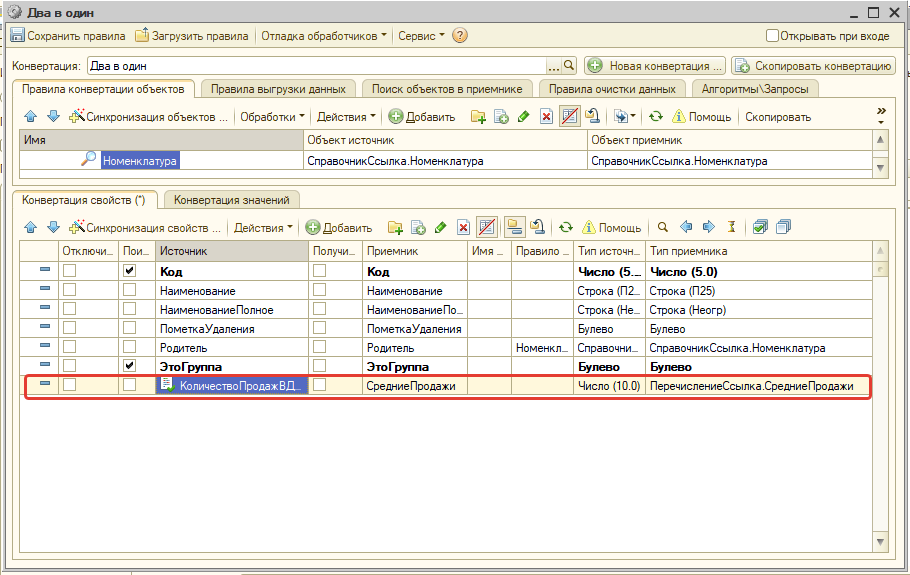
Task: Toggle search checkbox in НаименованиеПолное row
Action: pos(129,309)
